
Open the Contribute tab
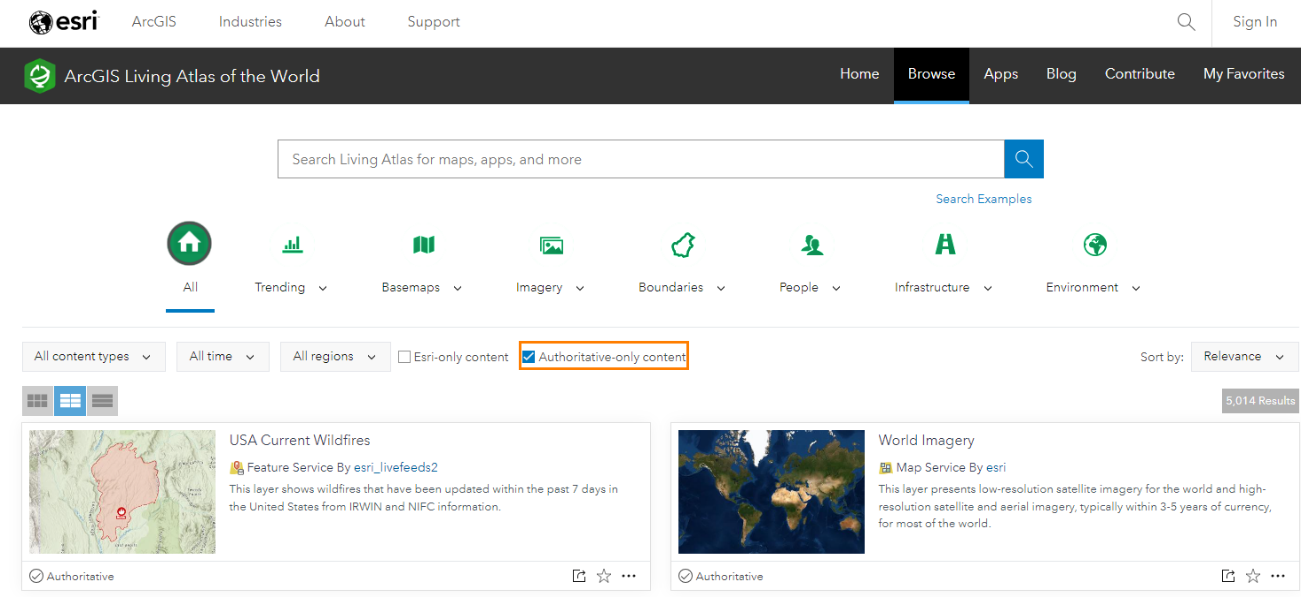tap(1140, 74)
